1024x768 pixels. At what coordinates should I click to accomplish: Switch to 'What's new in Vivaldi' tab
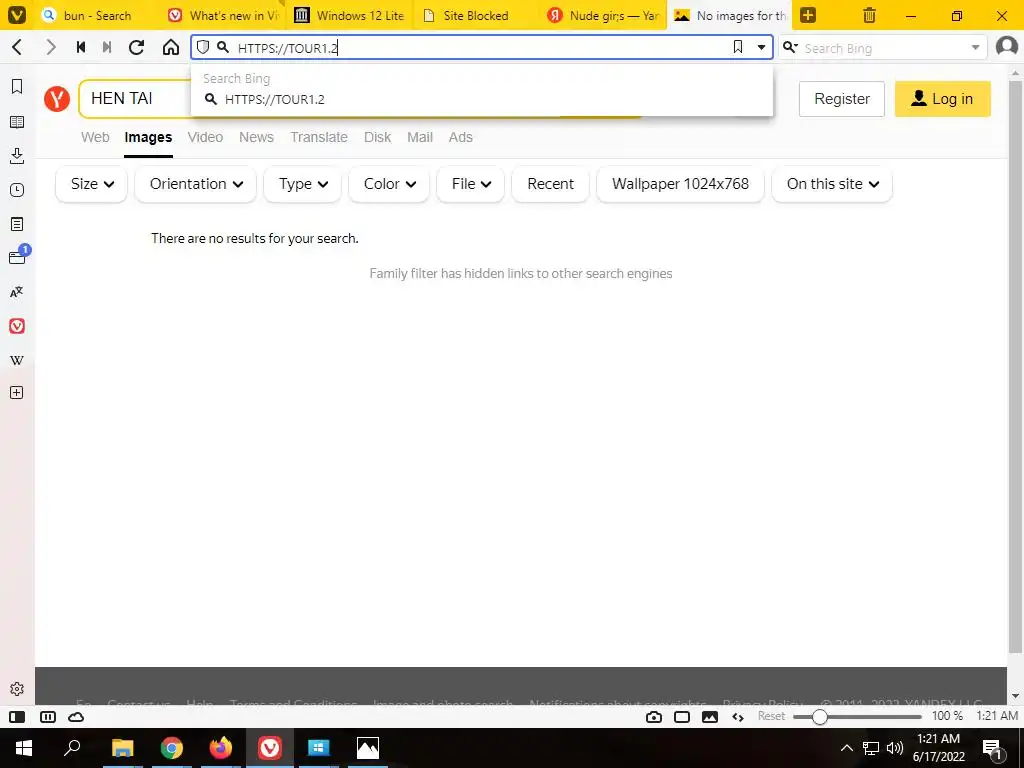point(223,15)
